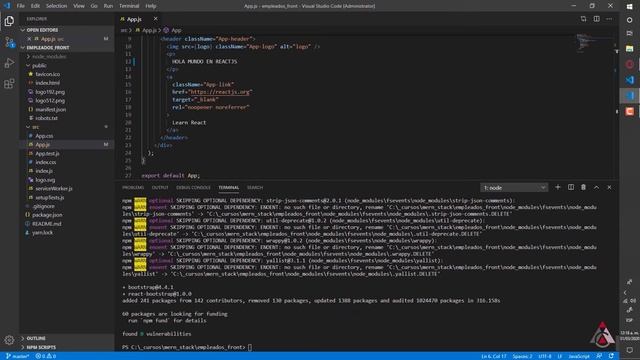Open notifications bell in status bar

coord(611,356)
